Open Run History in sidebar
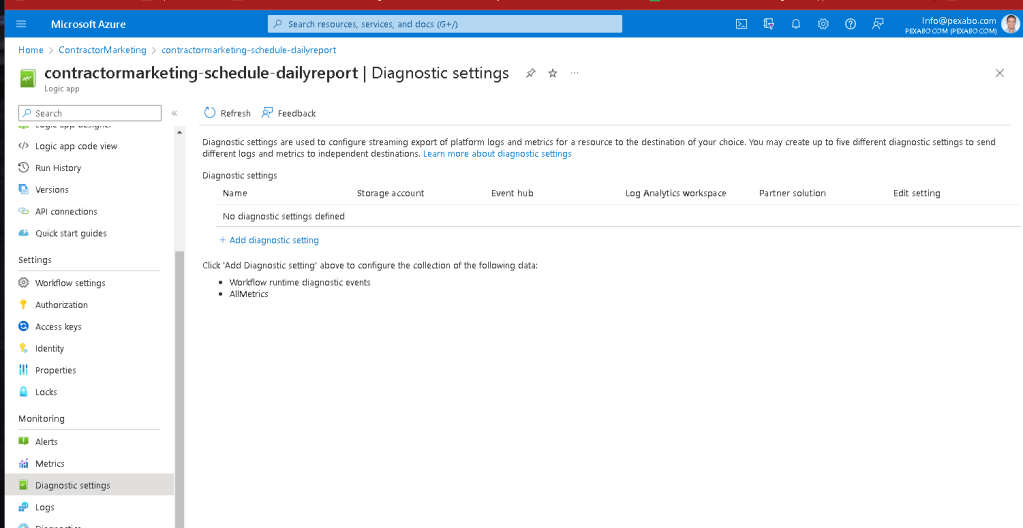 [58, 168]
